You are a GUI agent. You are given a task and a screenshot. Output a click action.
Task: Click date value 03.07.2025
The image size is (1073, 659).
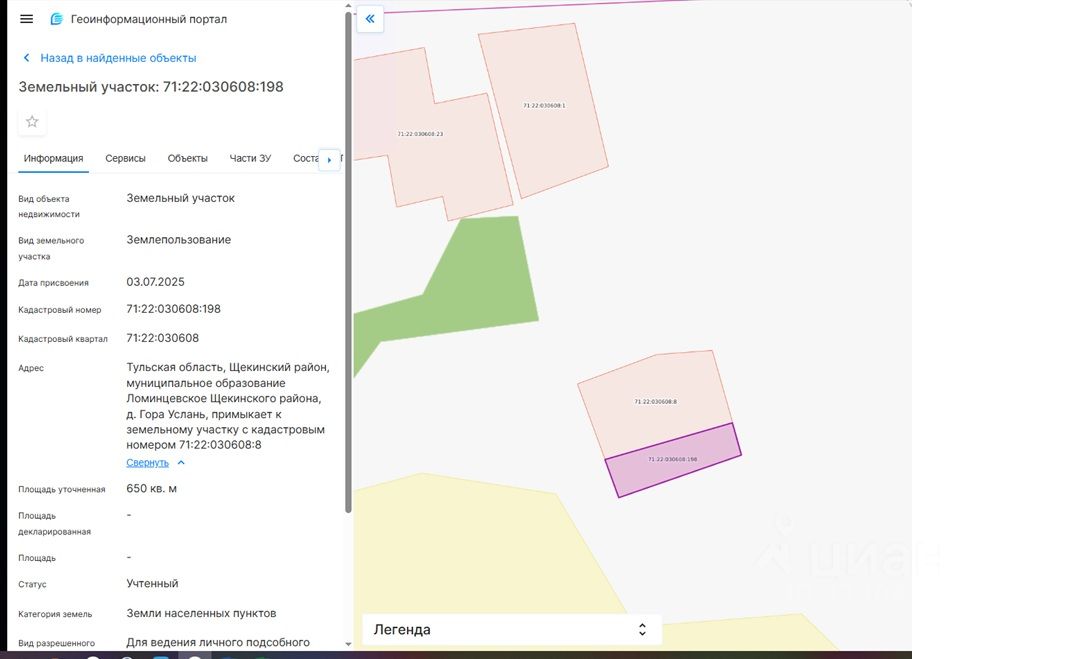point(155,282)
